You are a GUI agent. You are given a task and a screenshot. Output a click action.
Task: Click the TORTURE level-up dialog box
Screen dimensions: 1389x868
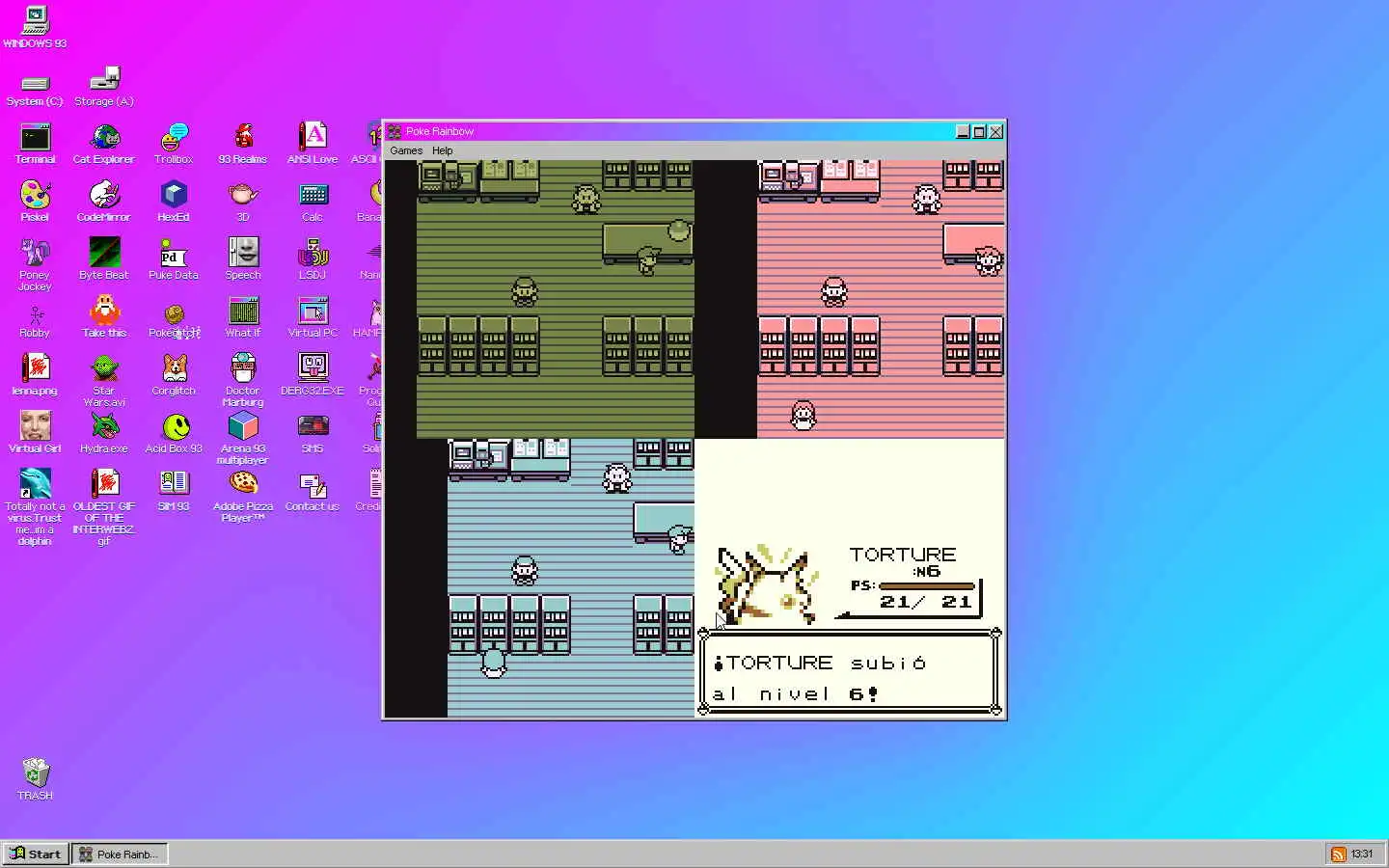(850, 673)
